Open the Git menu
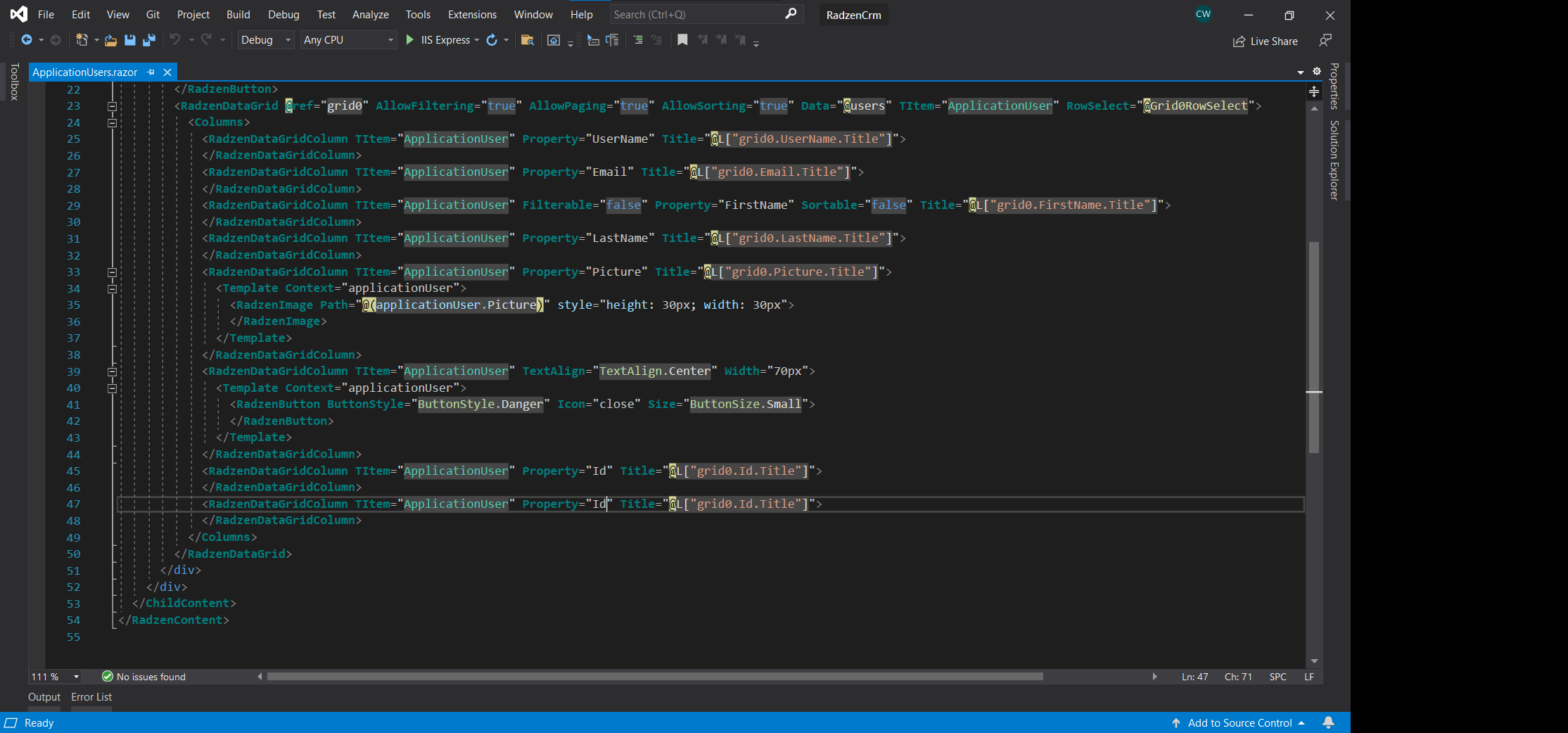 pyautogui.click(x=153, y=14)
